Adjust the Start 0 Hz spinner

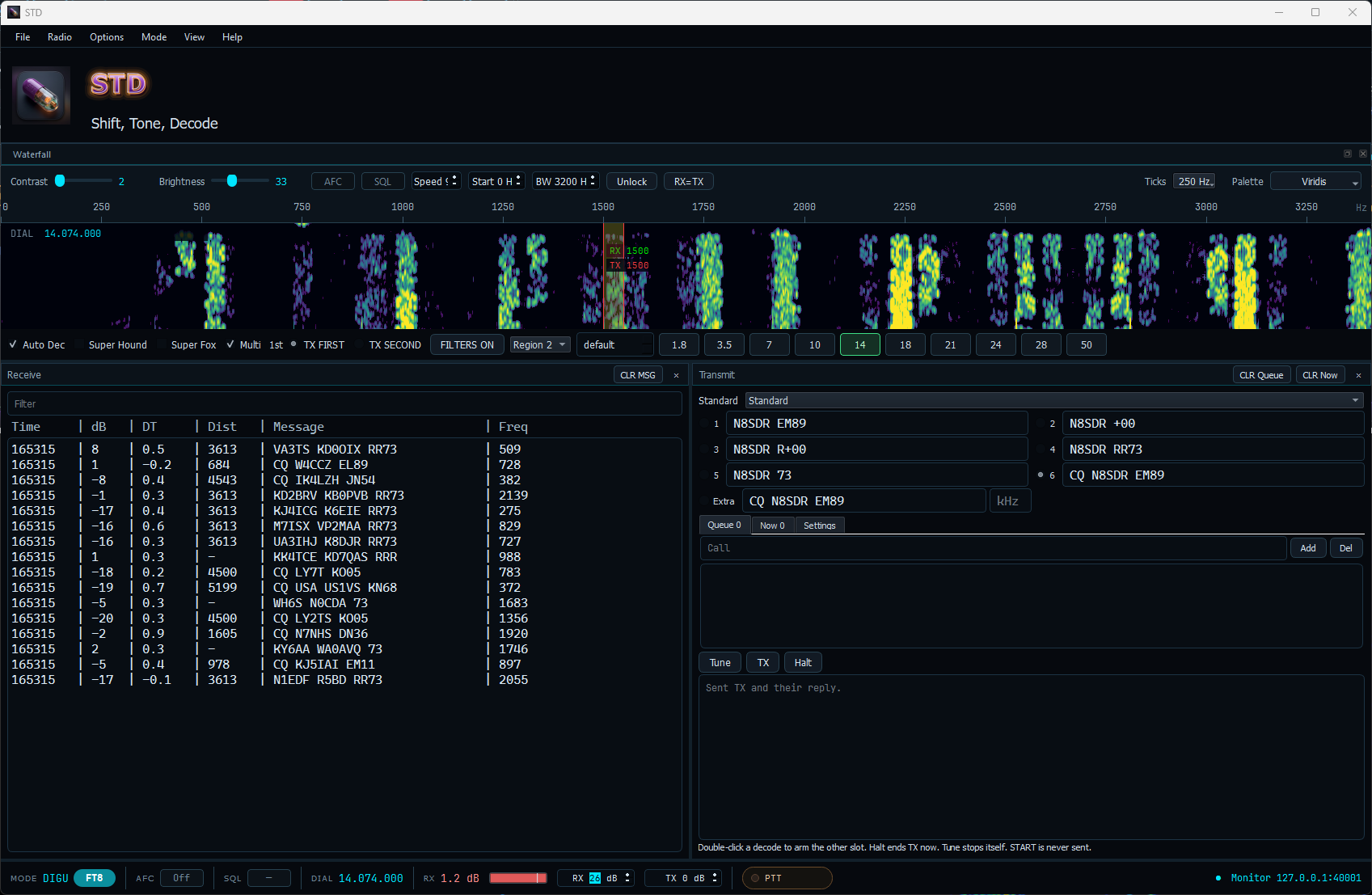tap(518, 181)
